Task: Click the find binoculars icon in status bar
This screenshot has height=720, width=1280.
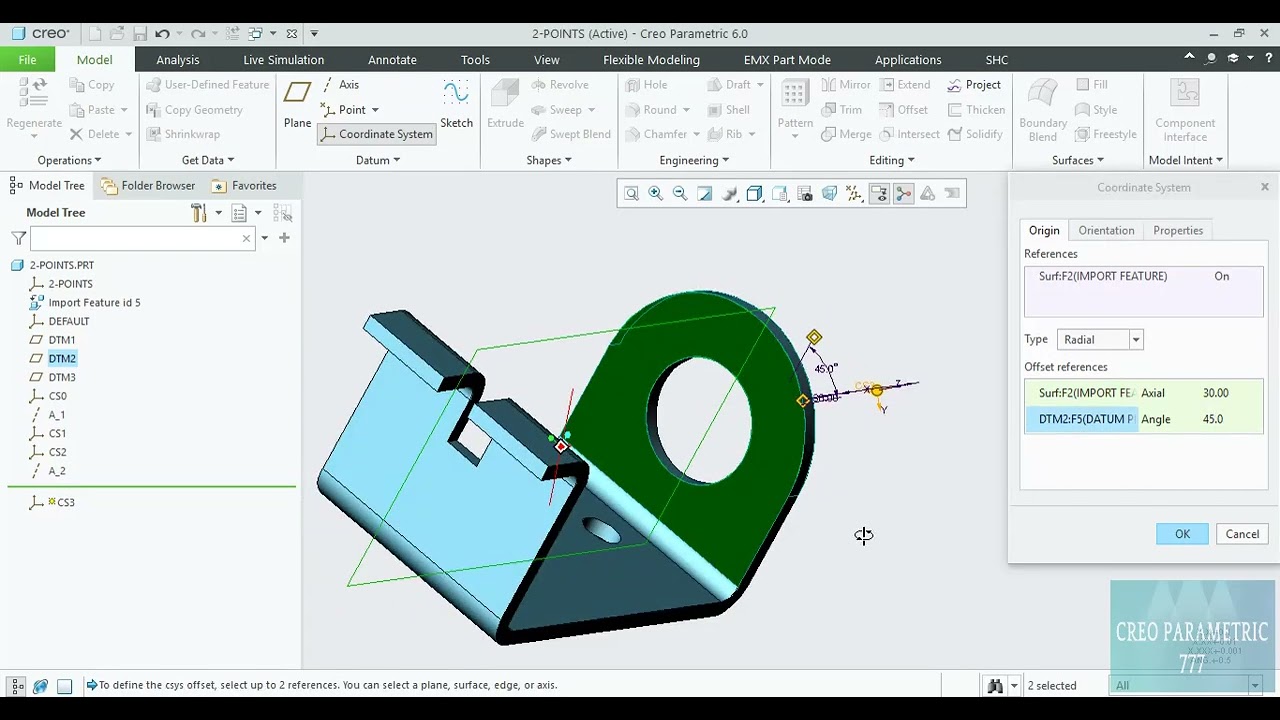Action: (995, 686)
